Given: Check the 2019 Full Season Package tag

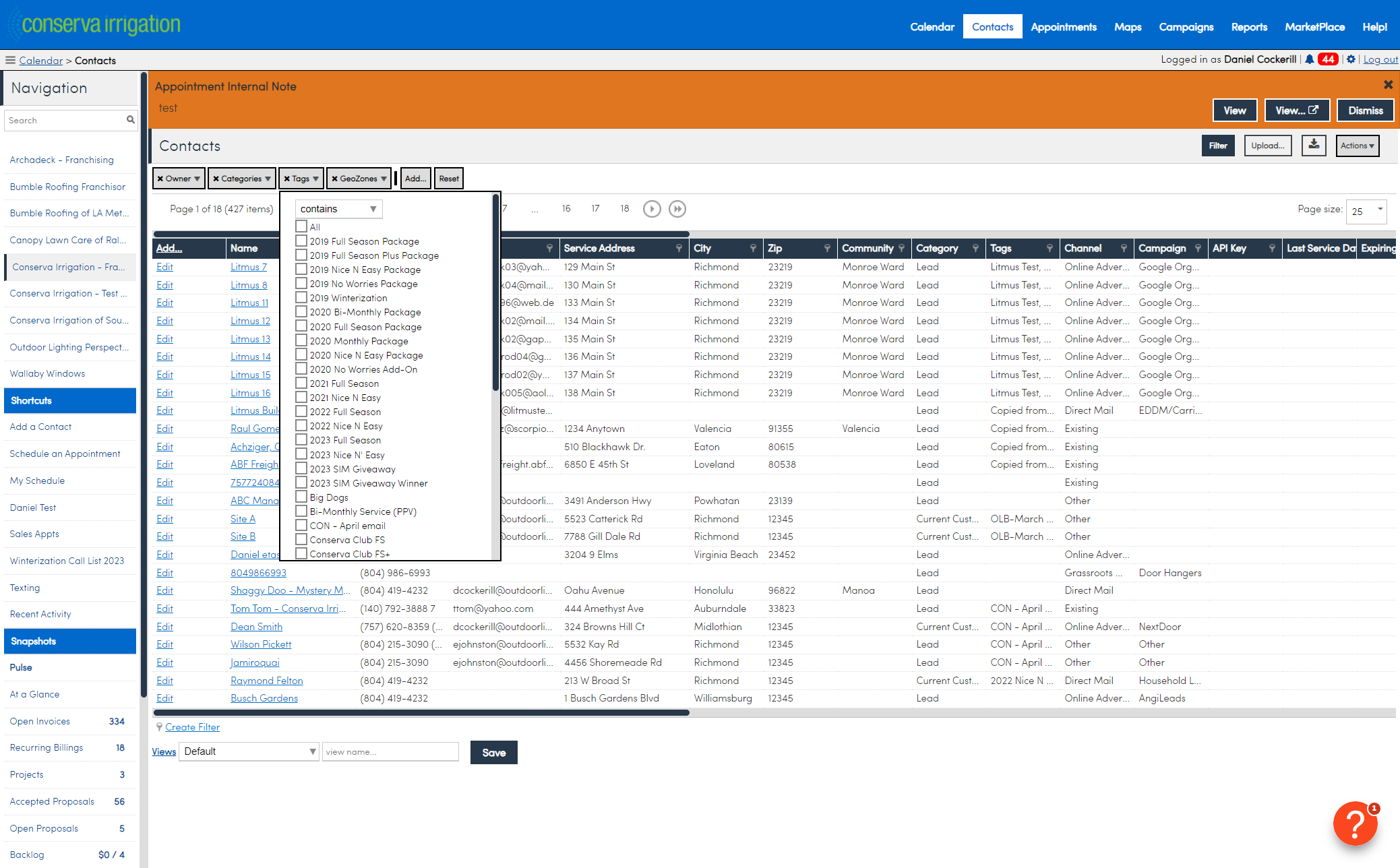Looking at the screenshot, I should (x=301, y=241).
